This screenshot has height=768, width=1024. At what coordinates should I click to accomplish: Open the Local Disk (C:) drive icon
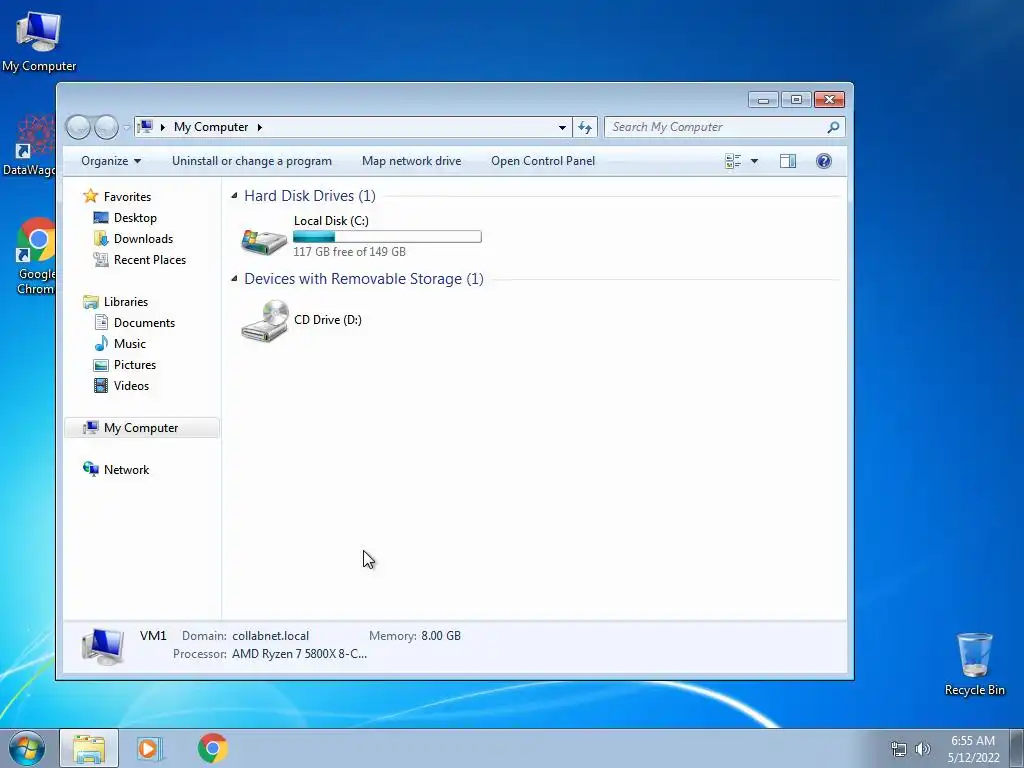[x=264, y=240]
